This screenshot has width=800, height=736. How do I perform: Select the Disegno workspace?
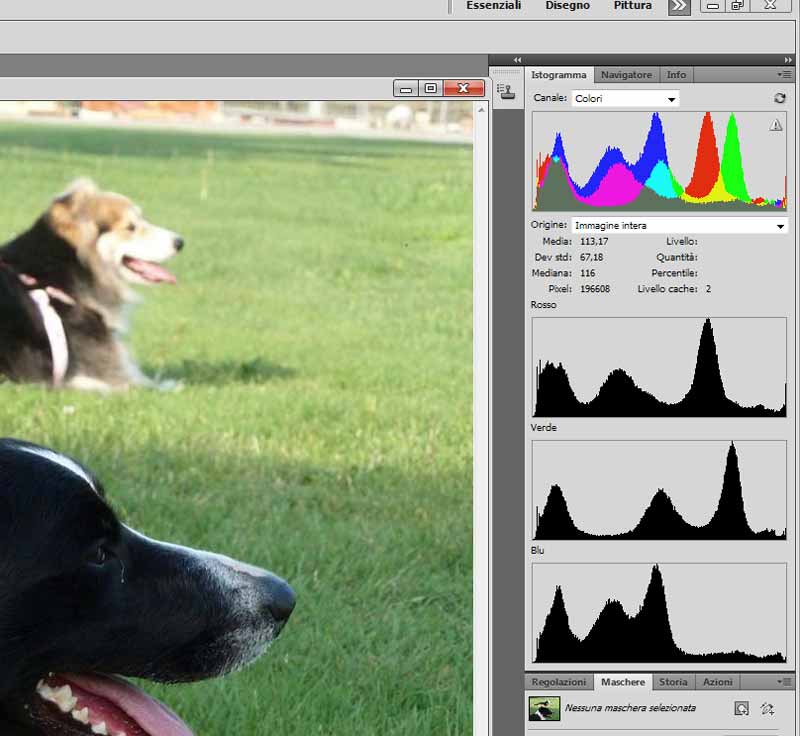tap(567, 6)
